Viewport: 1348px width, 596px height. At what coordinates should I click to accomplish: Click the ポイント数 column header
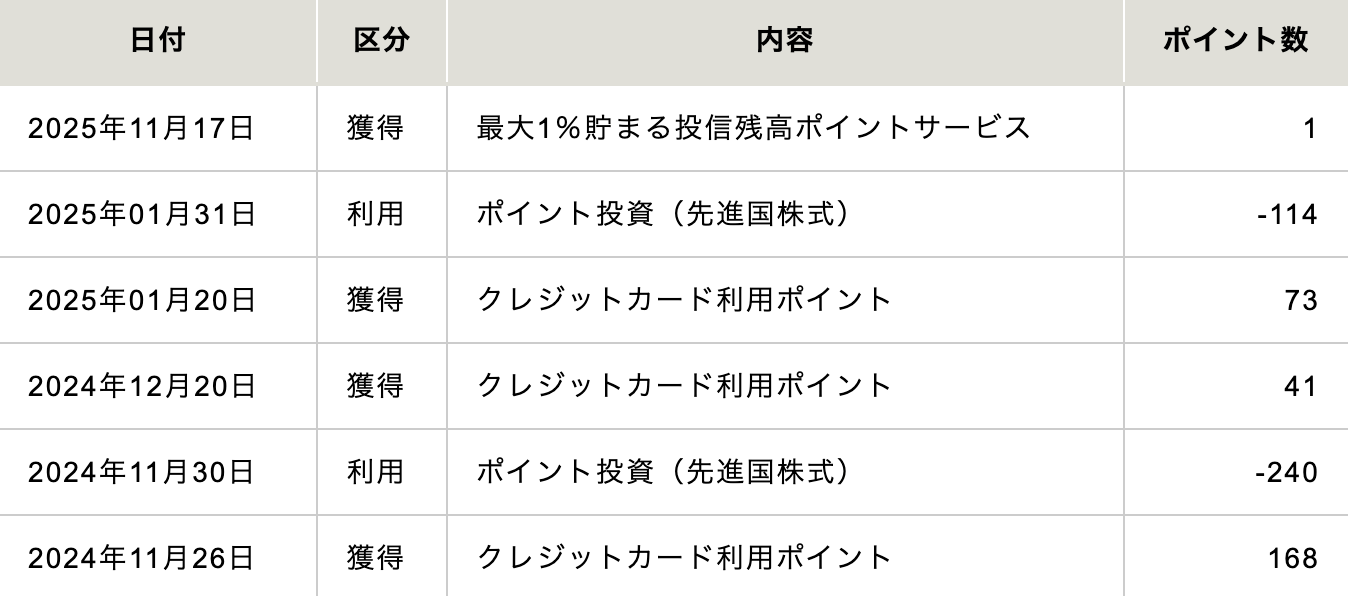[1235, 41]
